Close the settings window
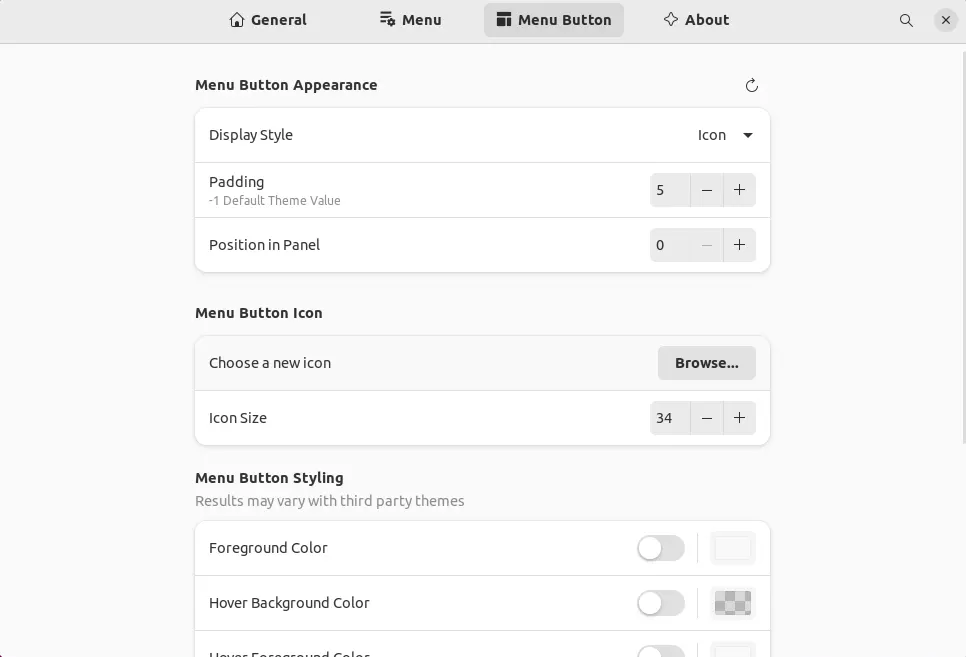966x657 pixels. tap(945, 20)
